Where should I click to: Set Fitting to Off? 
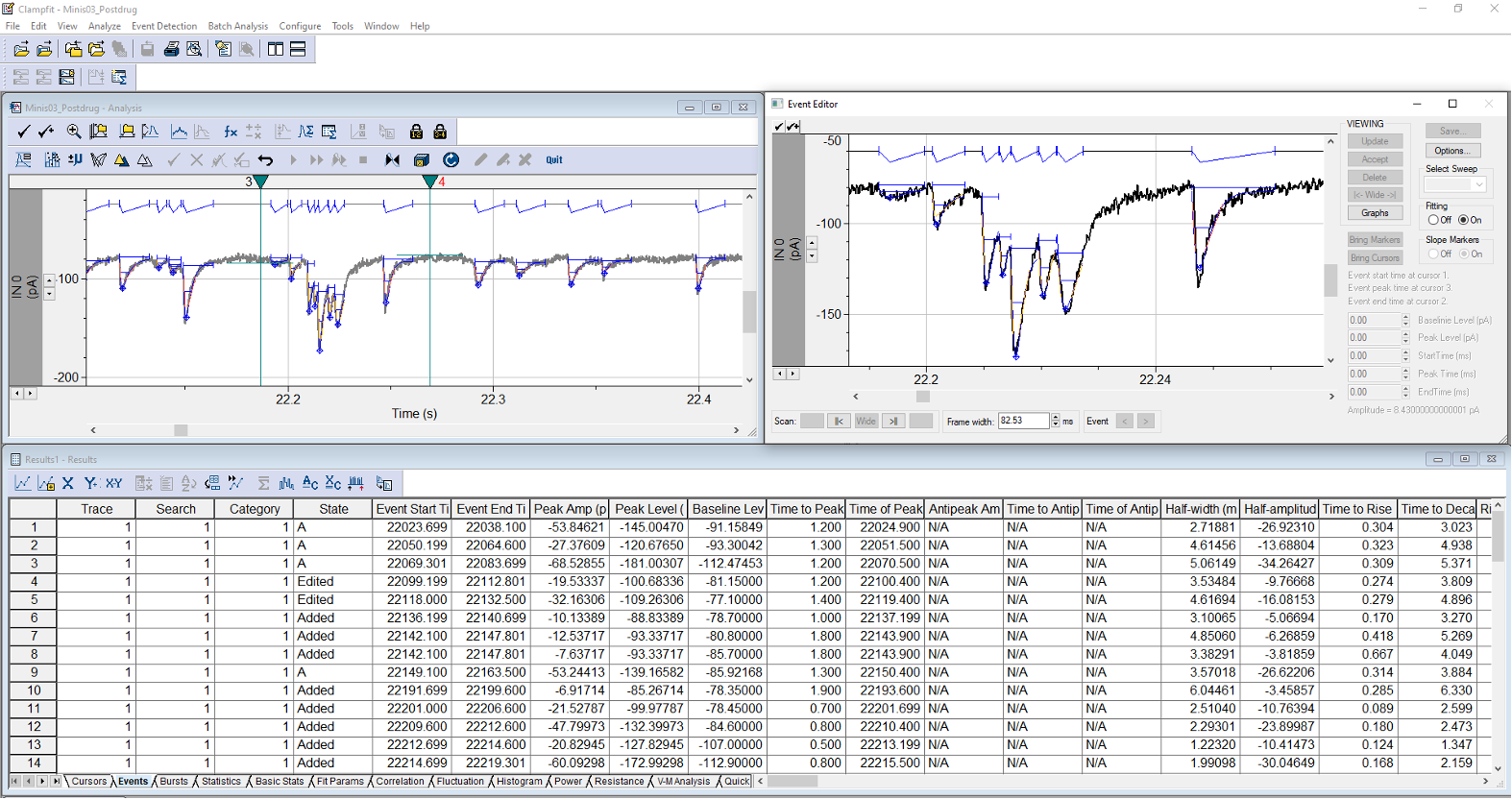1433,220
